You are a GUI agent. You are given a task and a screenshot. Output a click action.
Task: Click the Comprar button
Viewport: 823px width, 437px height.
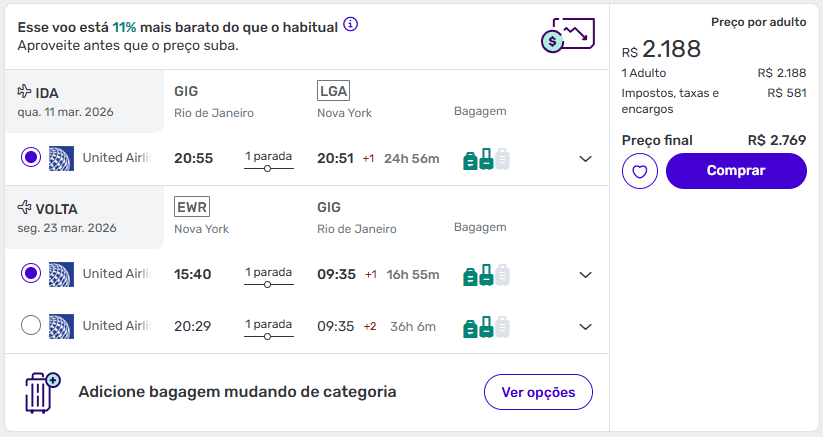[735, 171]
